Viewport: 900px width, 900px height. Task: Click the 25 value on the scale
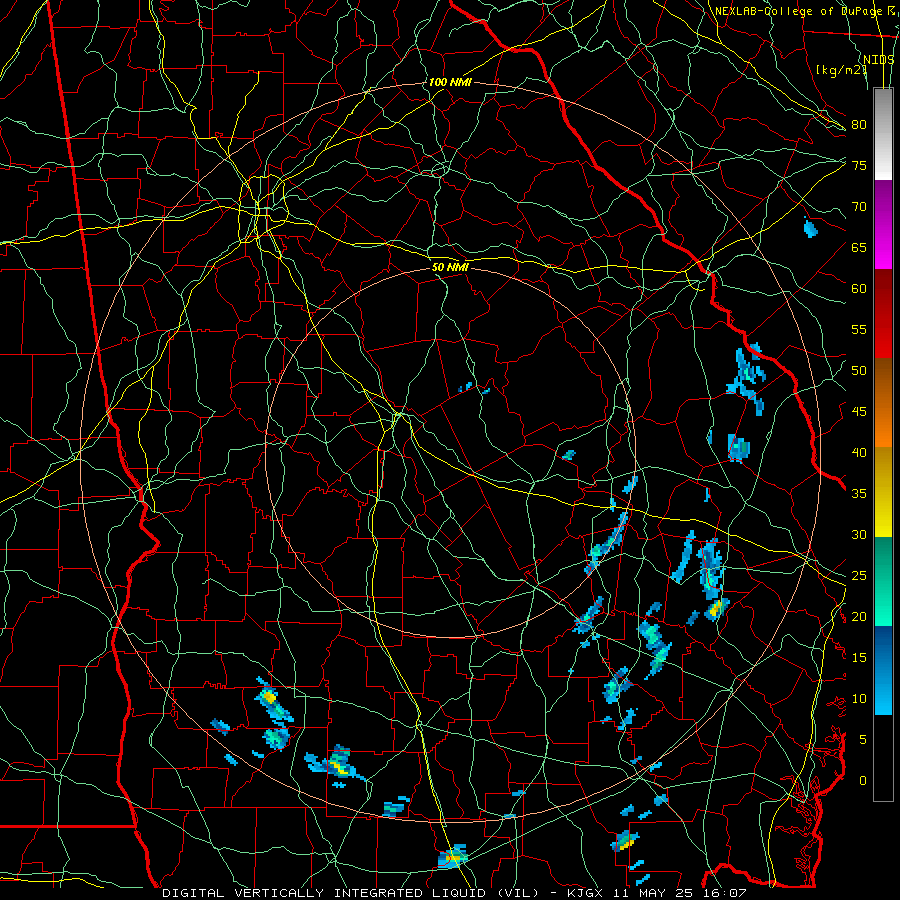point(859,576)
